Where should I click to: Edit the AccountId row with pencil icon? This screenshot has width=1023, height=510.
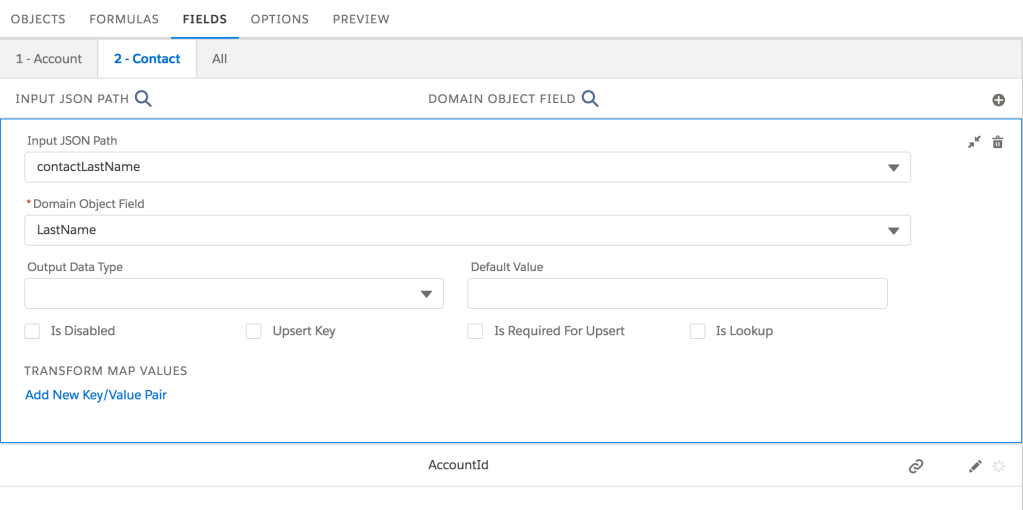975,466
